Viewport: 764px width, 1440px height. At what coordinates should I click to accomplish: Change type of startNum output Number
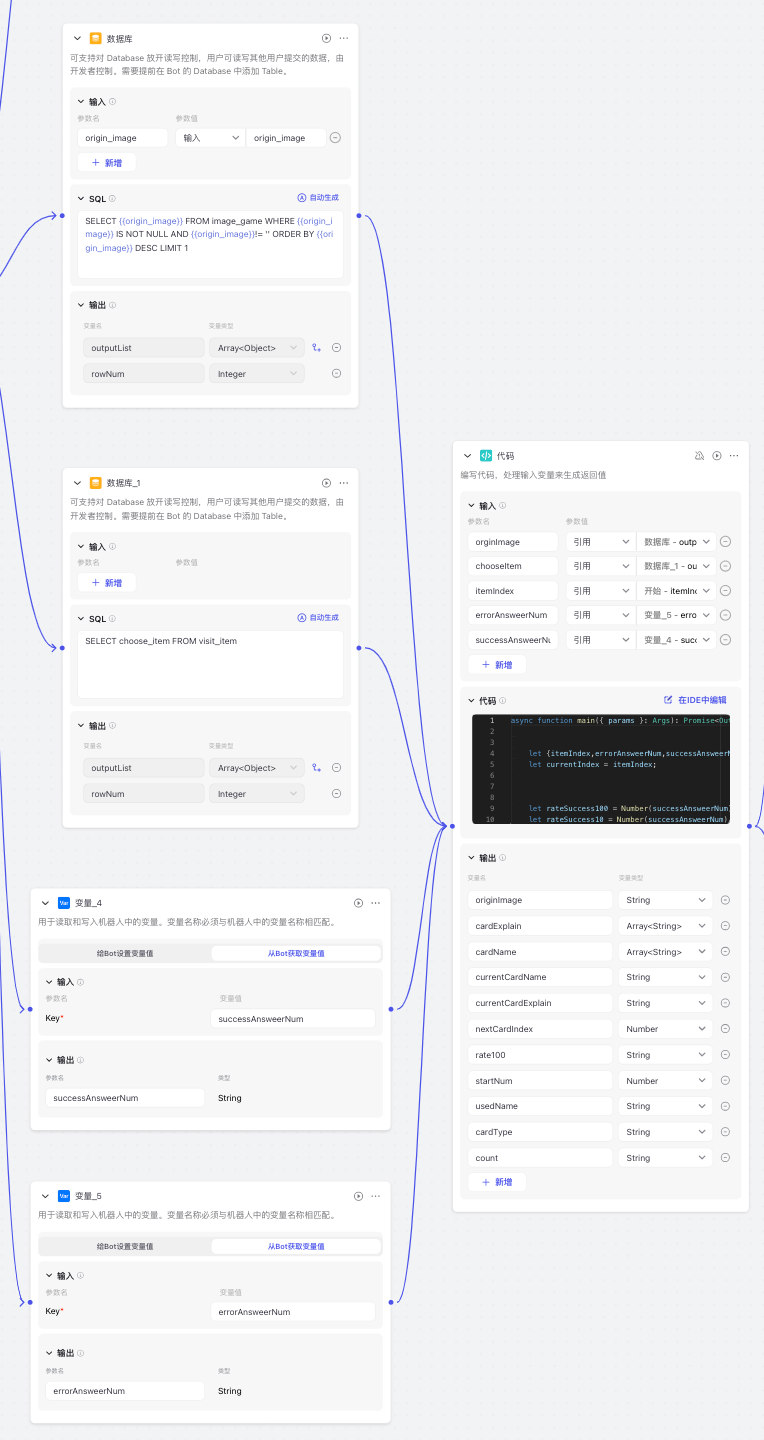665,1081
